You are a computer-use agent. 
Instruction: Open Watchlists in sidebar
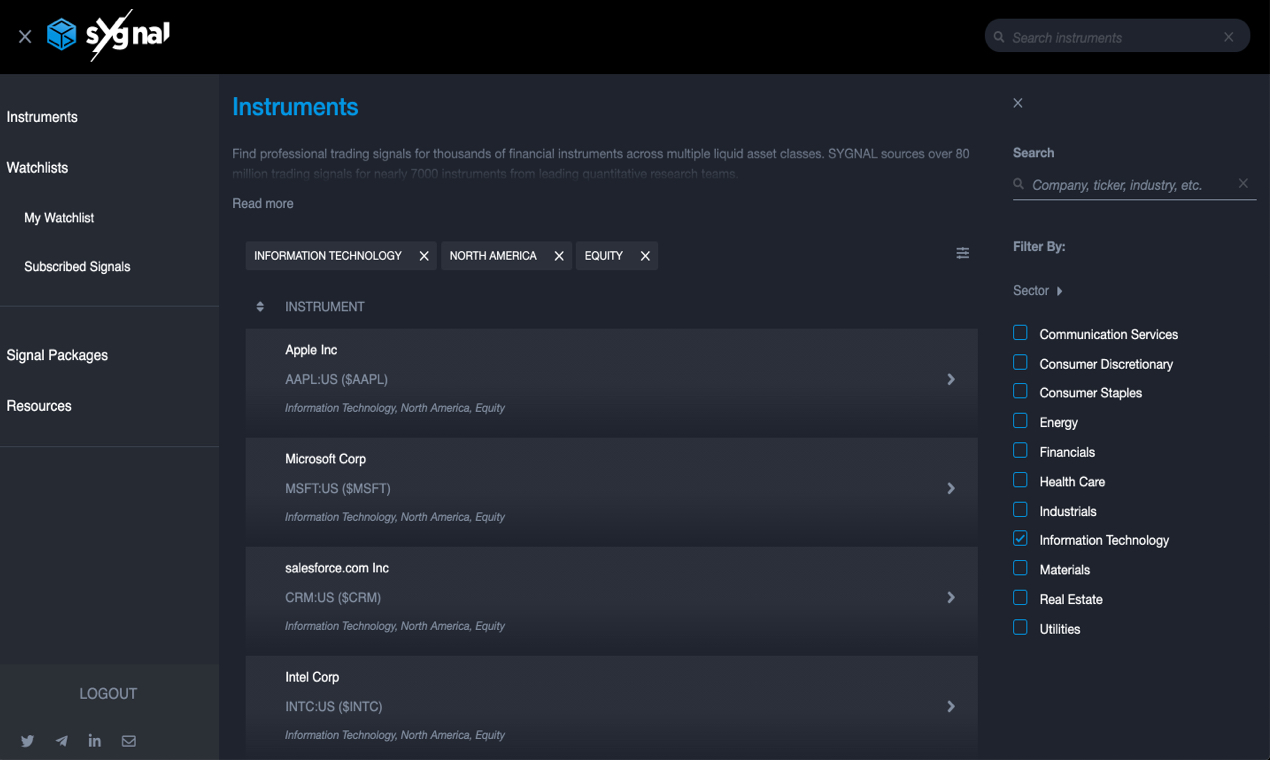point(37,168)
